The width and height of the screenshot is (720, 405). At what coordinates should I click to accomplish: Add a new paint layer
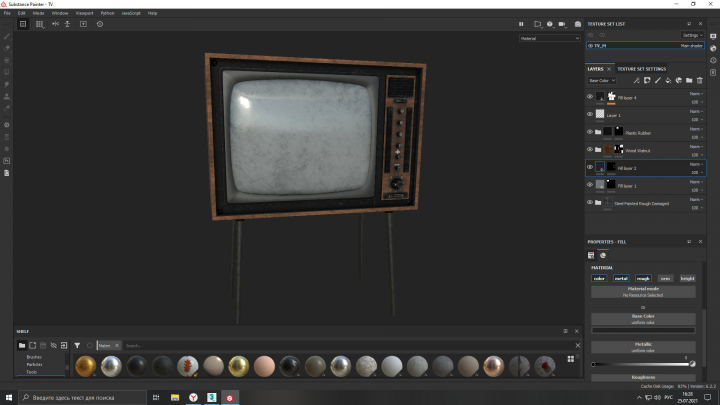click(658, 80)
